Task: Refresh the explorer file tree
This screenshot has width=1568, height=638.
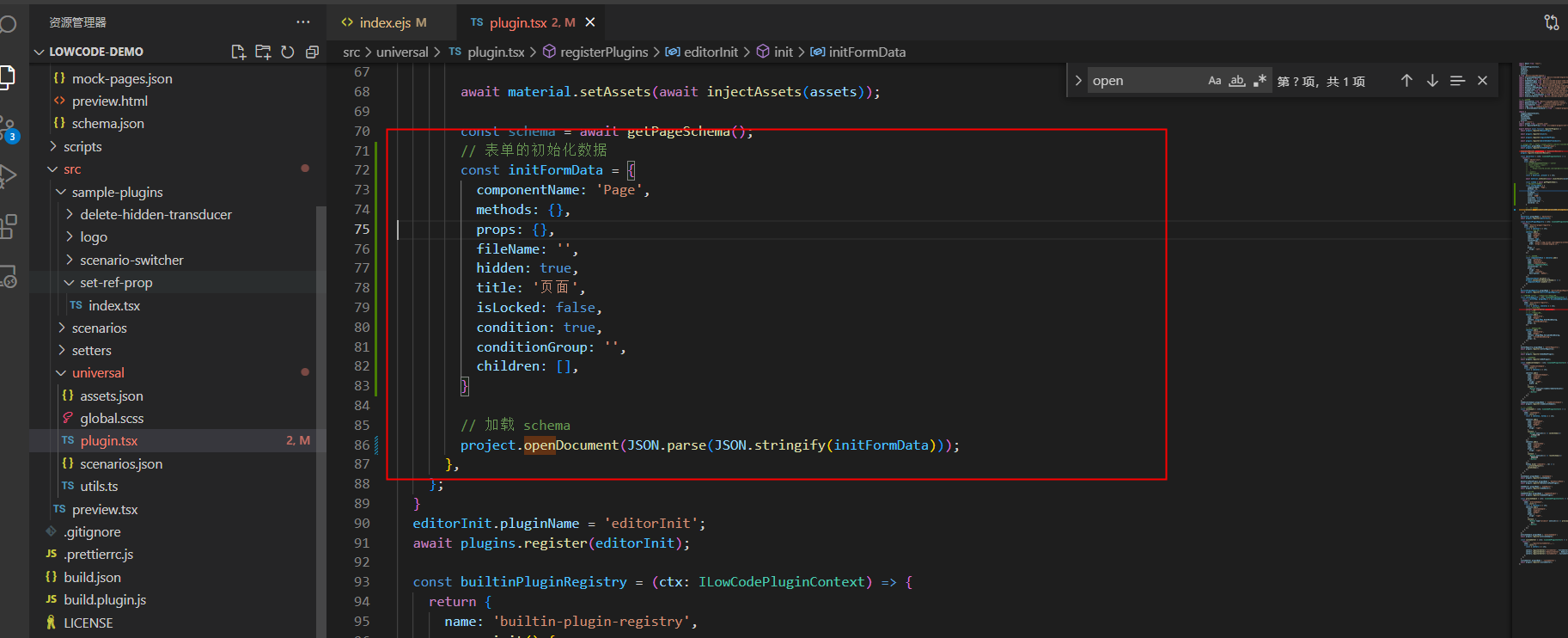Action: click(288, 52)
